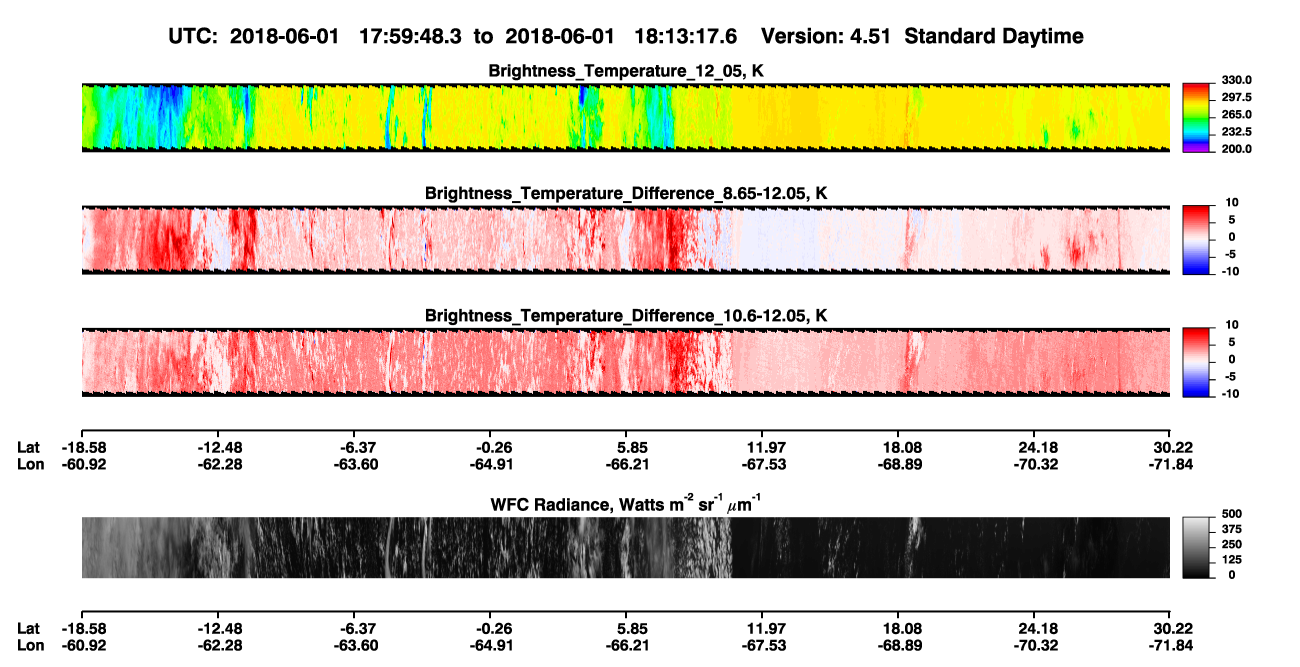Screen dimensions: 1300x667
Task: Click the 125 label on WFC colorbar
Action: point(1230,560)
